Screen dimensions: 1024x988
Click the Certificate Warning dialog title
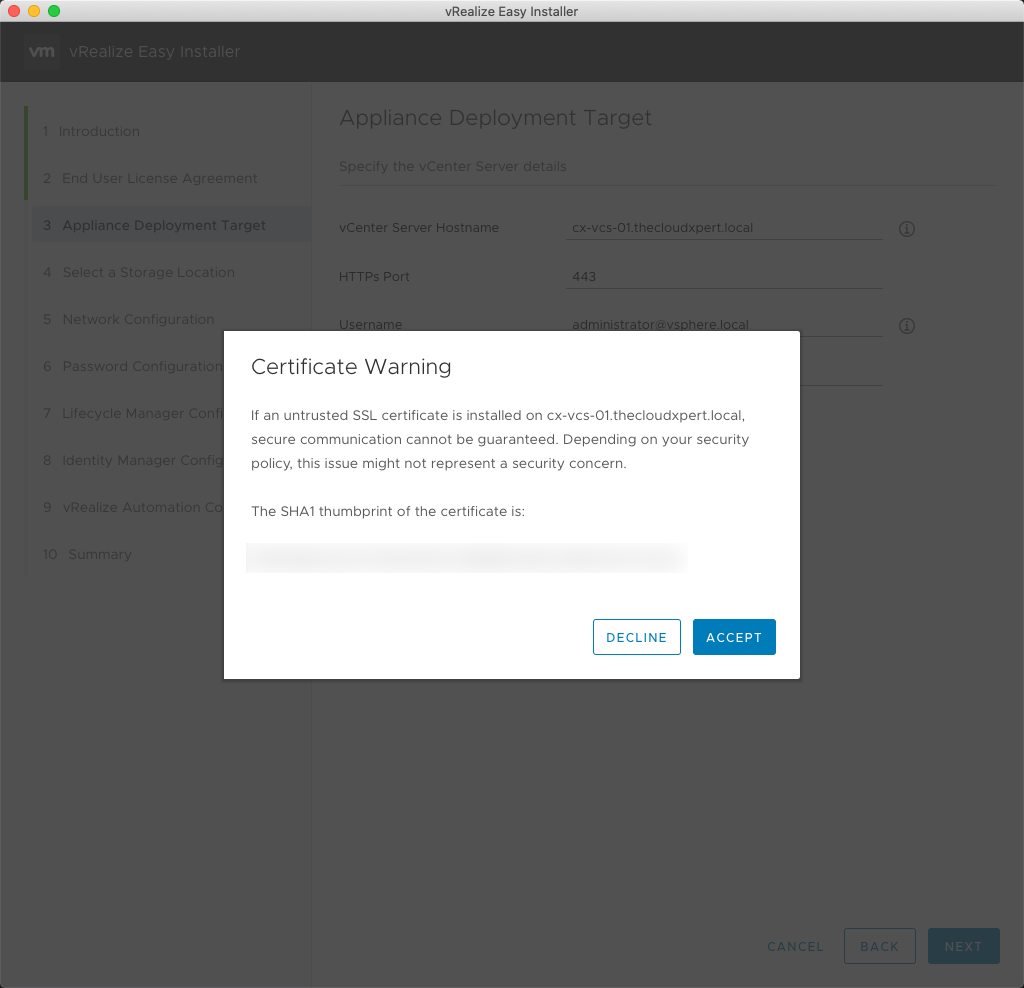pos(351,367)
